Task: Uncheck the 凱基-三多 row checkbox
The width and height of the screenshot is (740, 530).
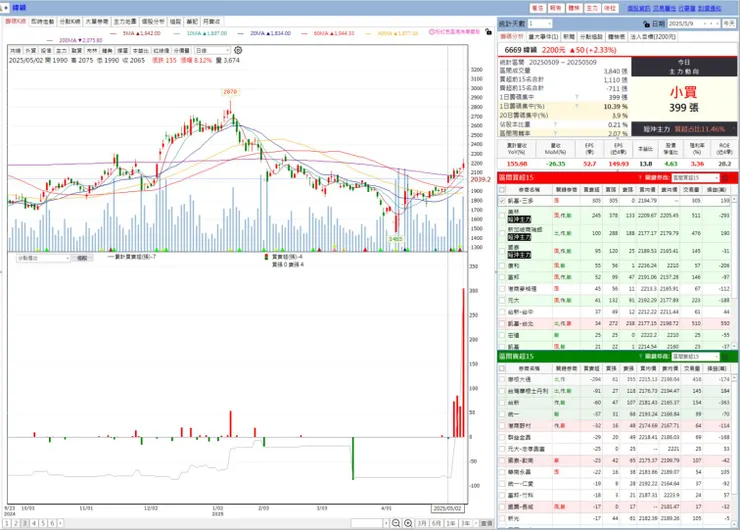Action: (502, 201)
